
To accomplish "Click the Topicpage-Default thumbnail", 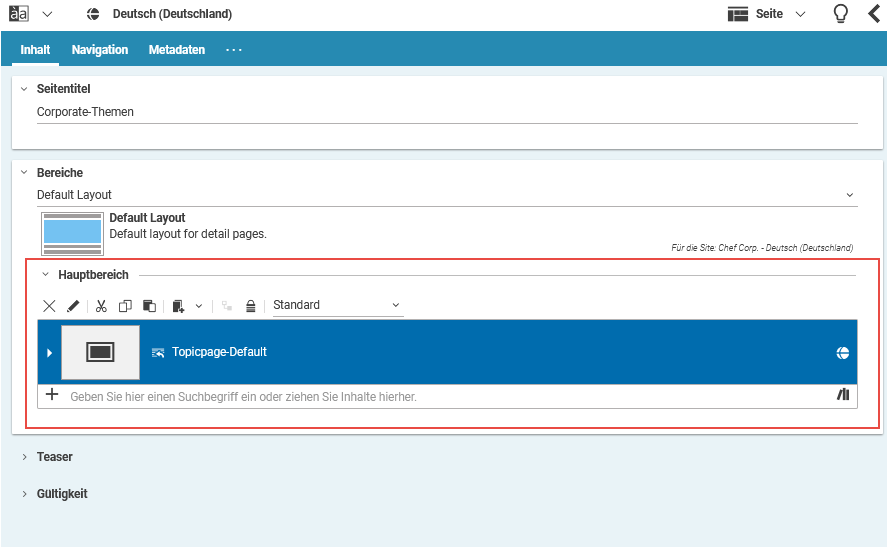I will (100, 352).
